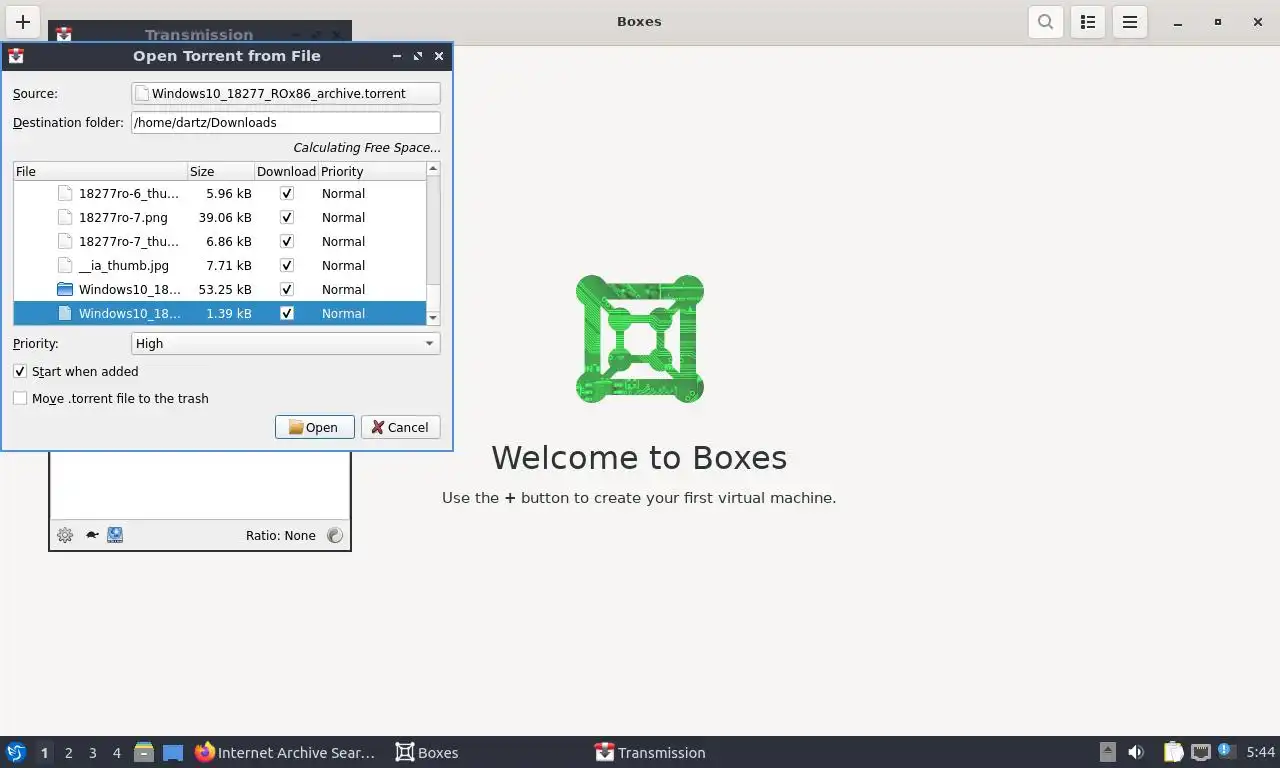Change Normal priority for __ia_thumb.jpg

point(343,265)
